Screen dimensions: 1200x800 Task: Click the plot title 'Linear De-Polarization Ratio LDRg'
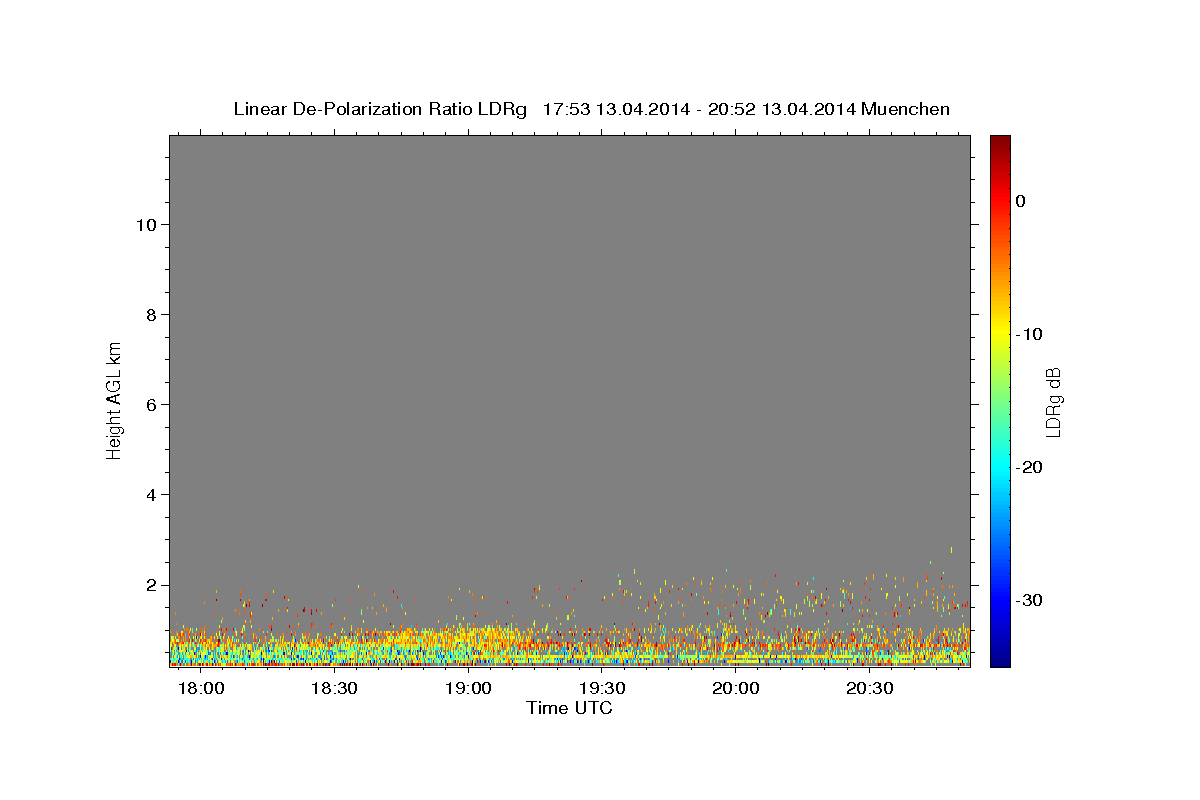[380, 109]
